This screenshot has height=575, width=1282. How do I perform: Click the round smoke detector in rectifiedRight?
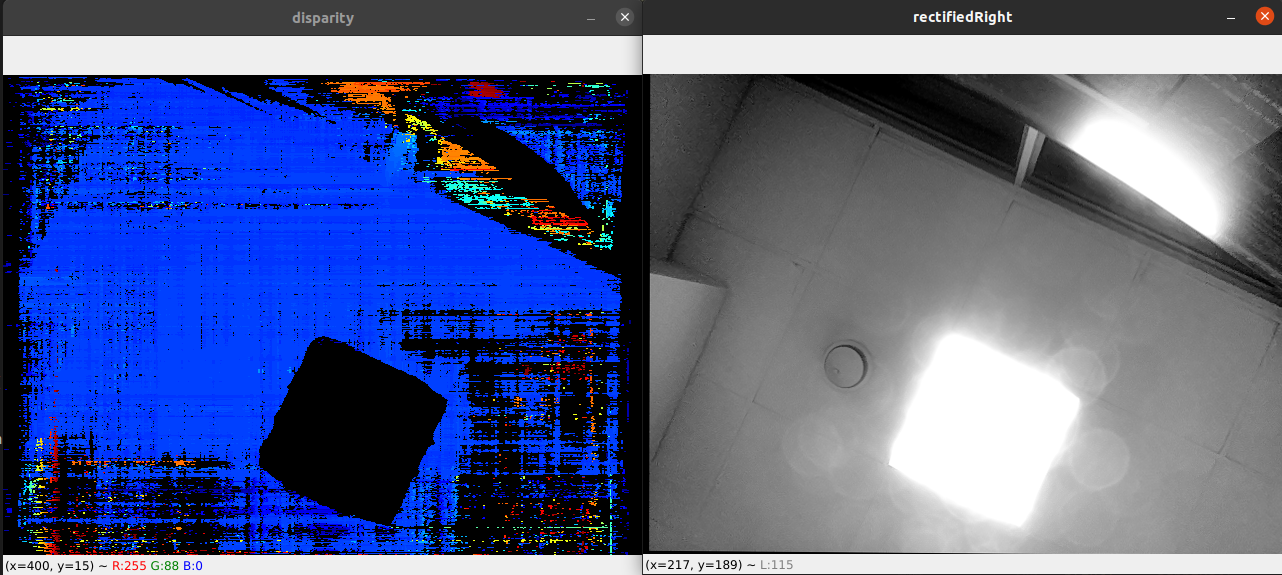click(846, 365)
